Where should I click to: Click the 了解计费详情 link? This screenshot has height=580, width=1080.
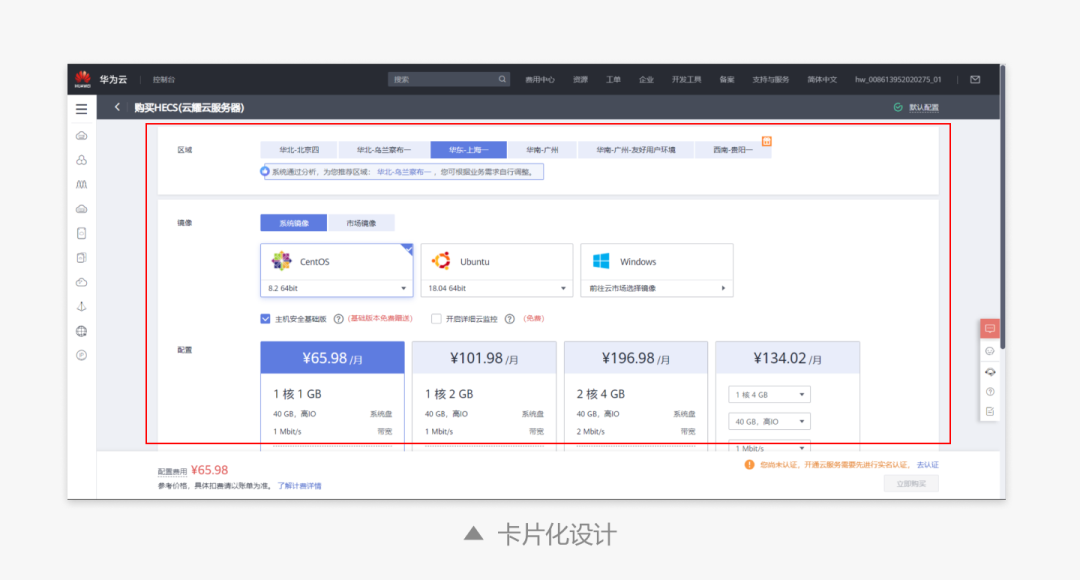pyautogui.click(x=299, y=486)
